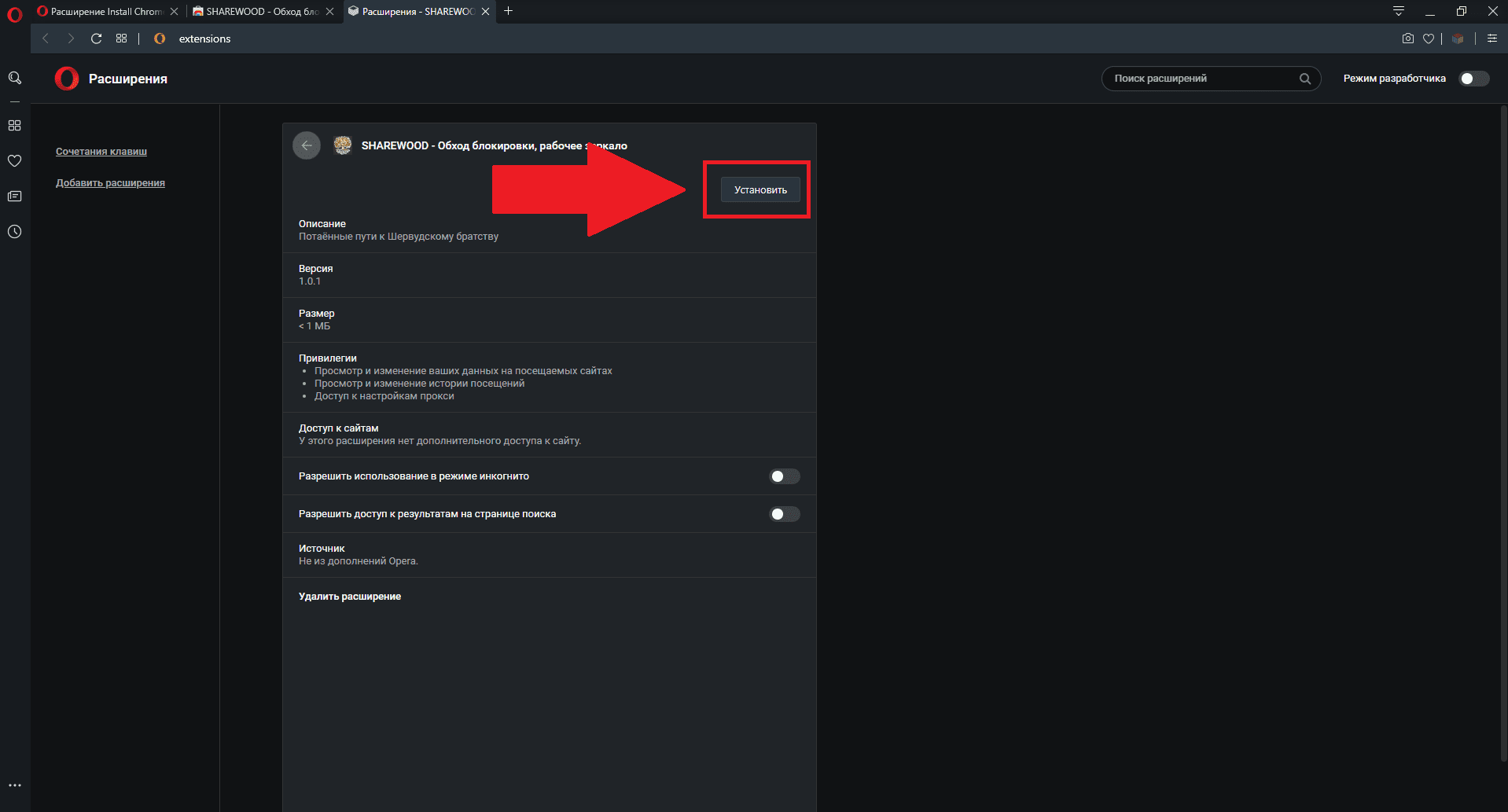Toggle access to search page results
Image resolution: width=1508 pixels, height=812 pixels.
(x=784, y=514)
